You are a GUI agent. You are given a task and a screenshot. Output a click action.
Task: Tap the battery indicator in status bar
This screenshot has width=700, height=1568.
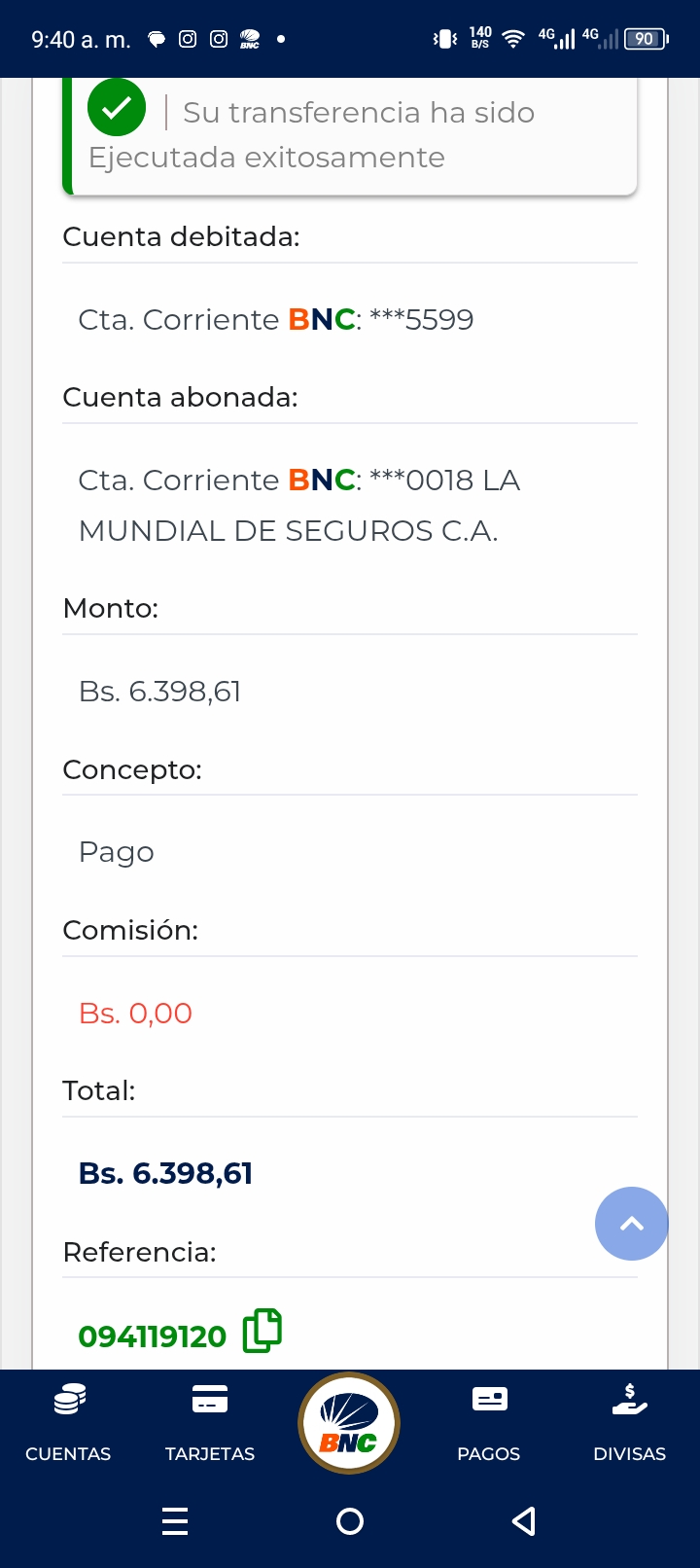pyautogui.click(x=646, y=39)
